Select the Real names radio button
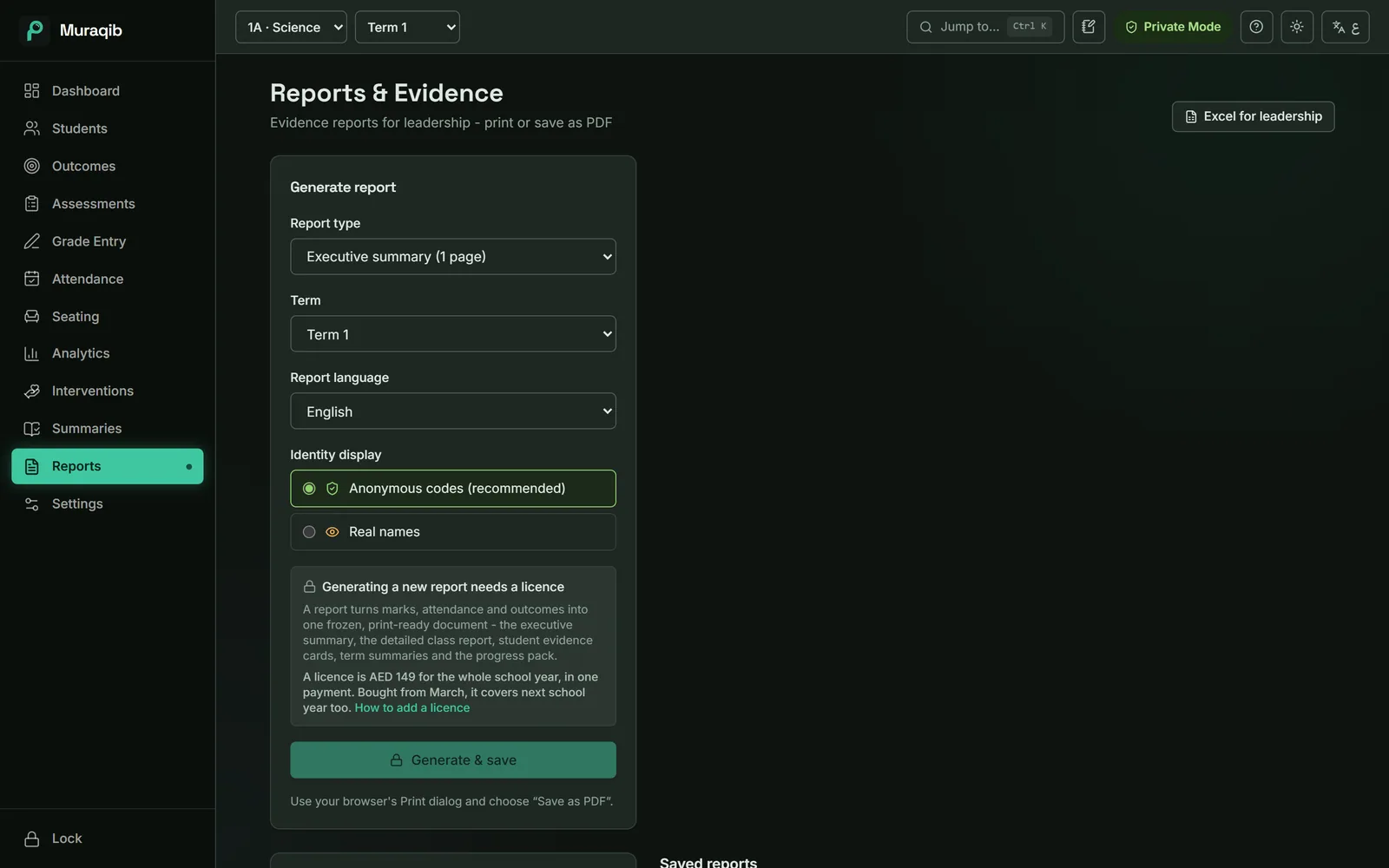The width and height of the screenshot is (1389, 868). 309,532
